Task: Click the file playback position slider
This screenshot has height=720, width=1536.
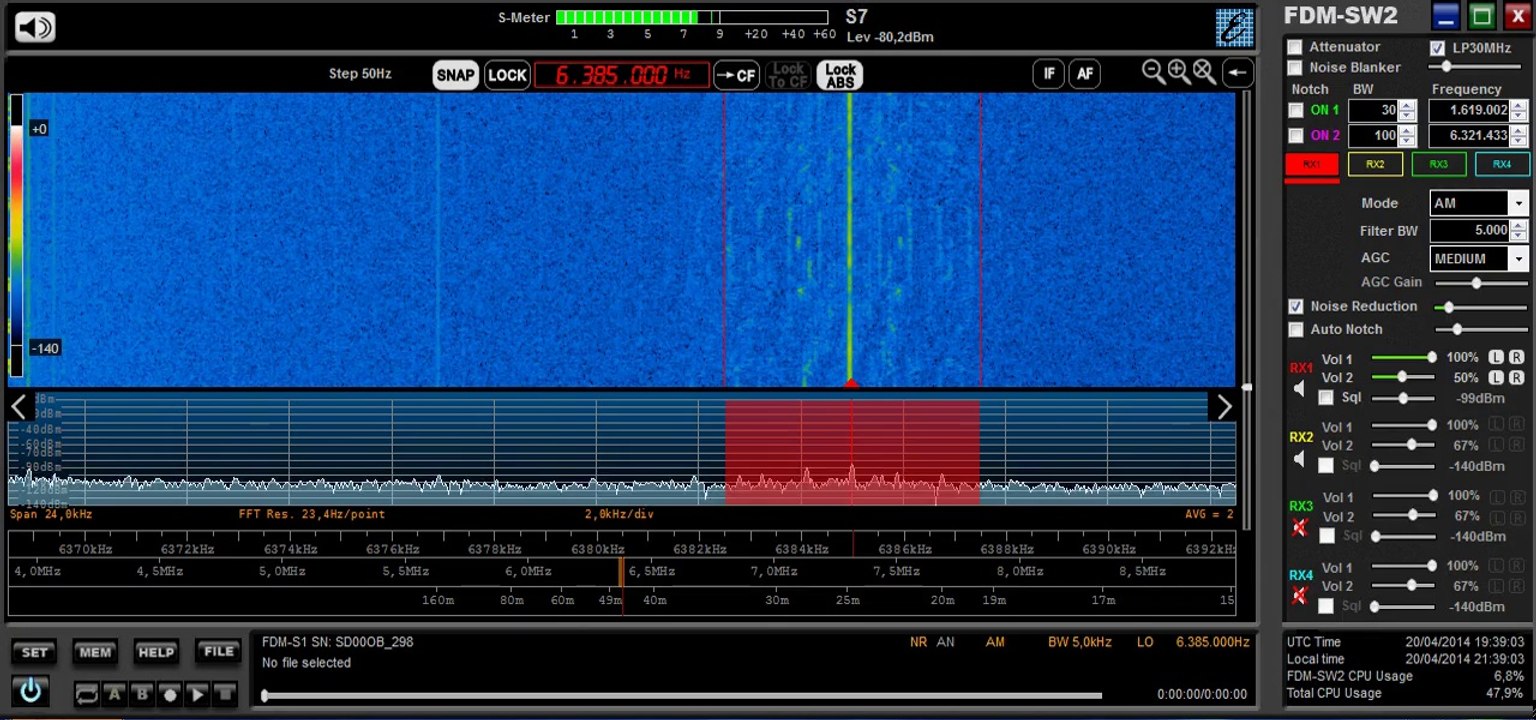Action: (682, 695)
